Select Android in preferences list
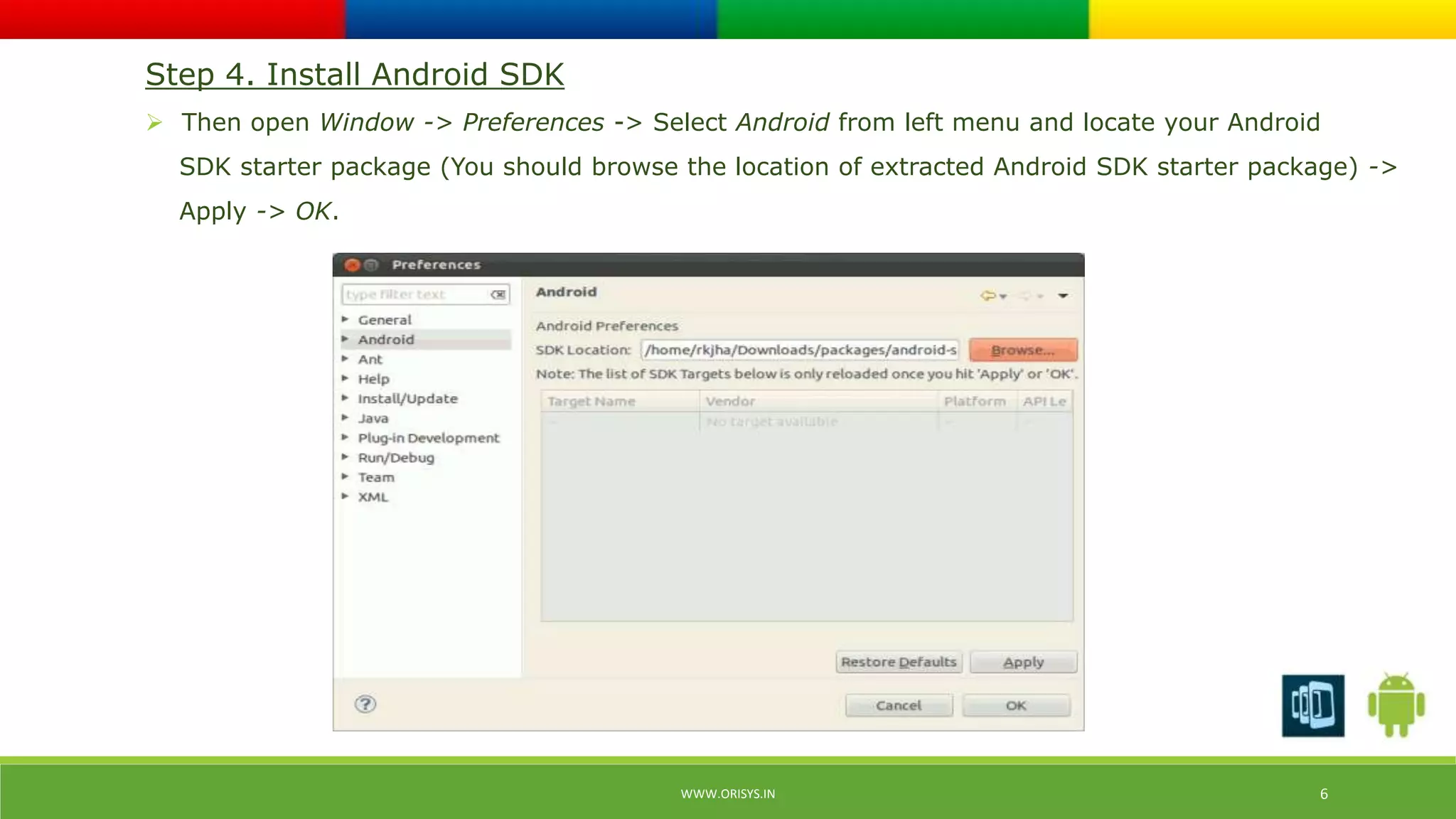This screenshot has height=819, width=1456. pyautogui.click(x=386, y=340)
